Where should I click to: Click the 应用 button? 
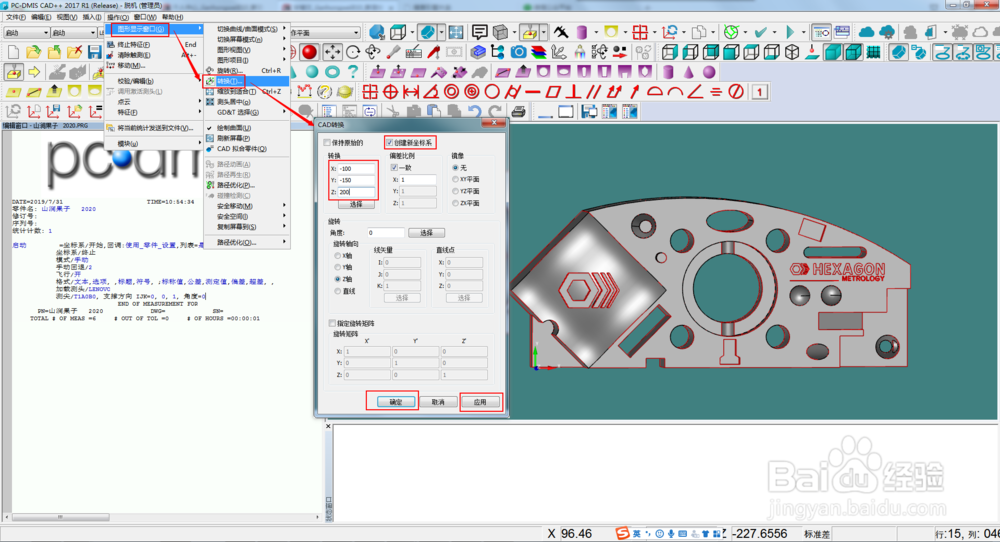pyautogui.click(x=480, y=402)
